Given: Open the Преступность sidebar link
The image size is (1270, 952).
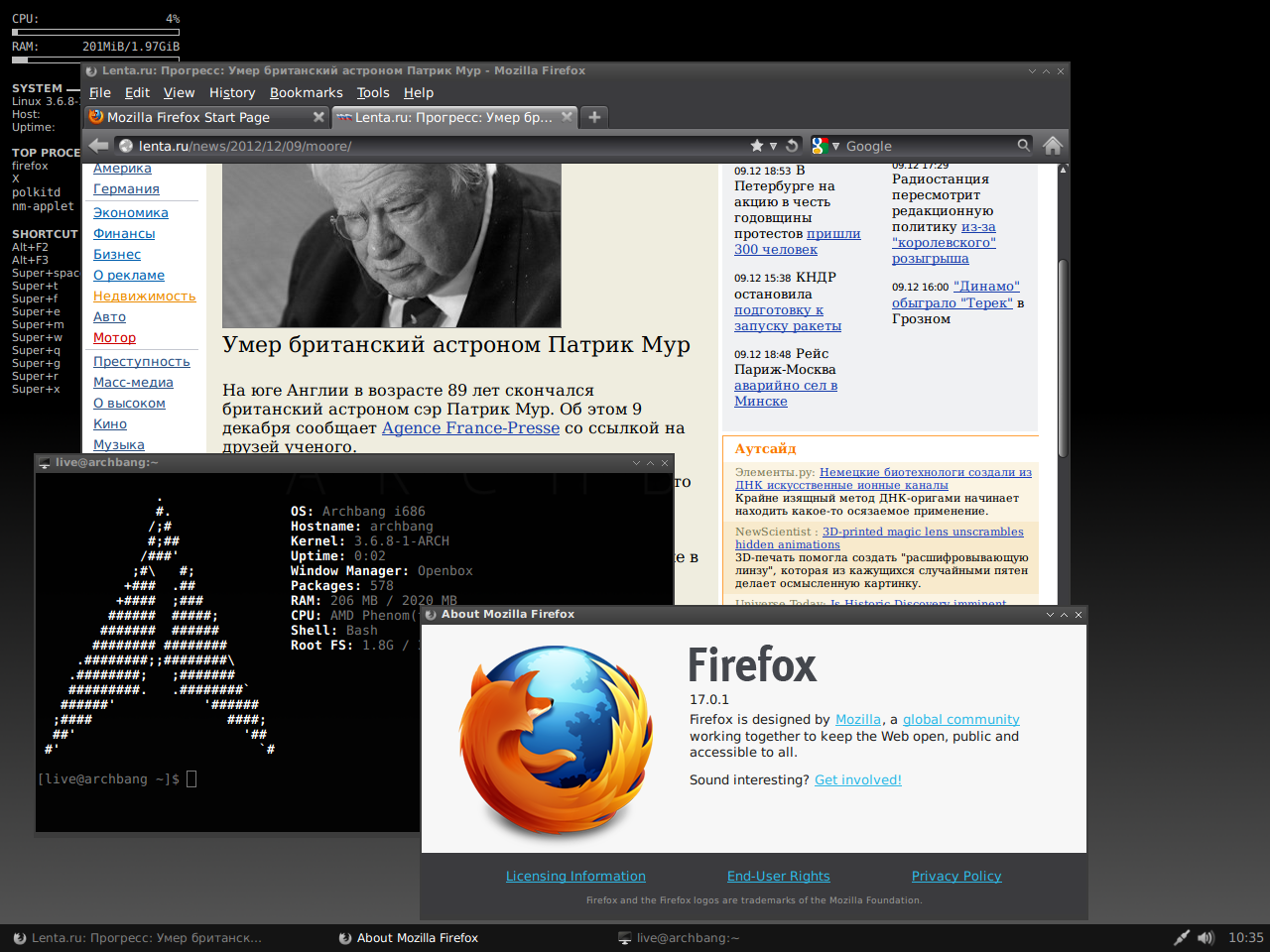Looking at the screenshot, I should 142,362.
